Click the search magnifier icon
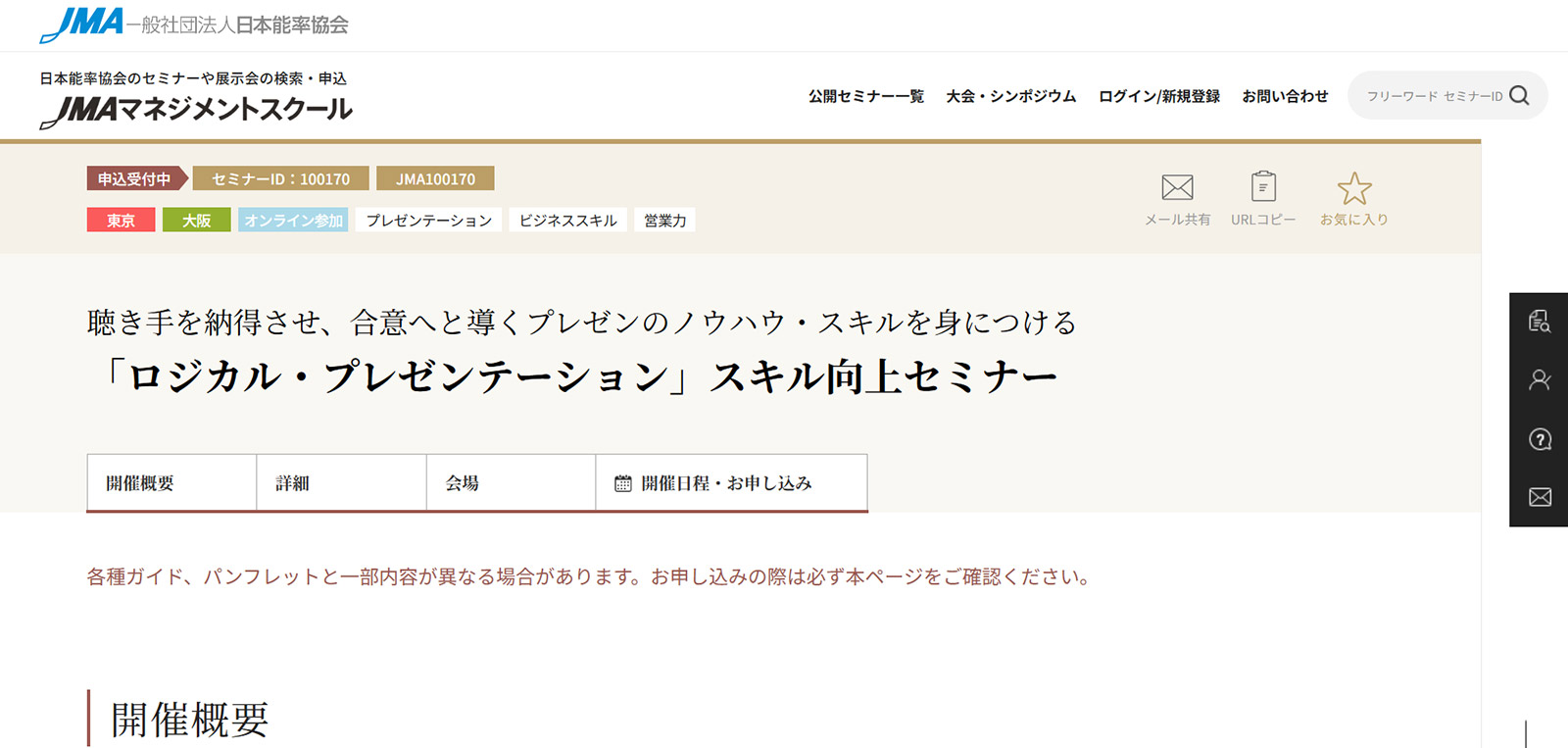This screenshot has height=748, width=1568. [1519, 95]
